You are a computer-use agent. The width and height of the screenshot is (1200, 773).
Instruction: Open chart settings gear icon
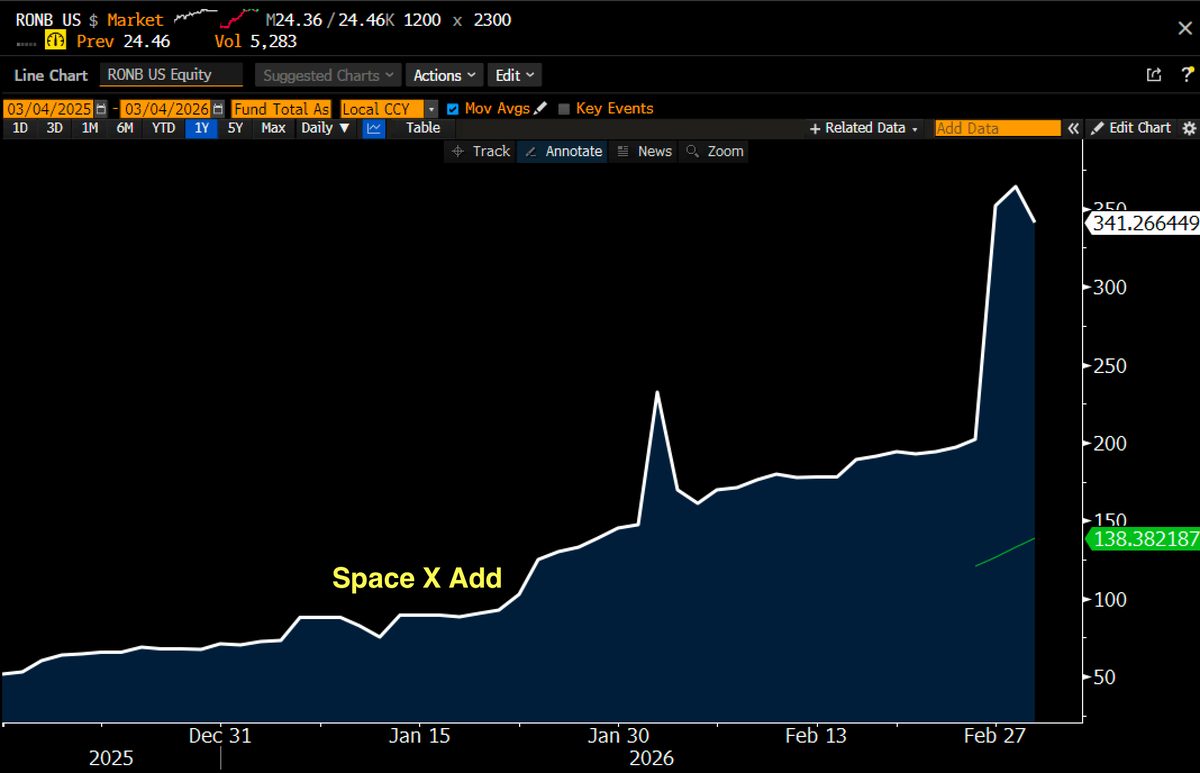click(1189, 128)
